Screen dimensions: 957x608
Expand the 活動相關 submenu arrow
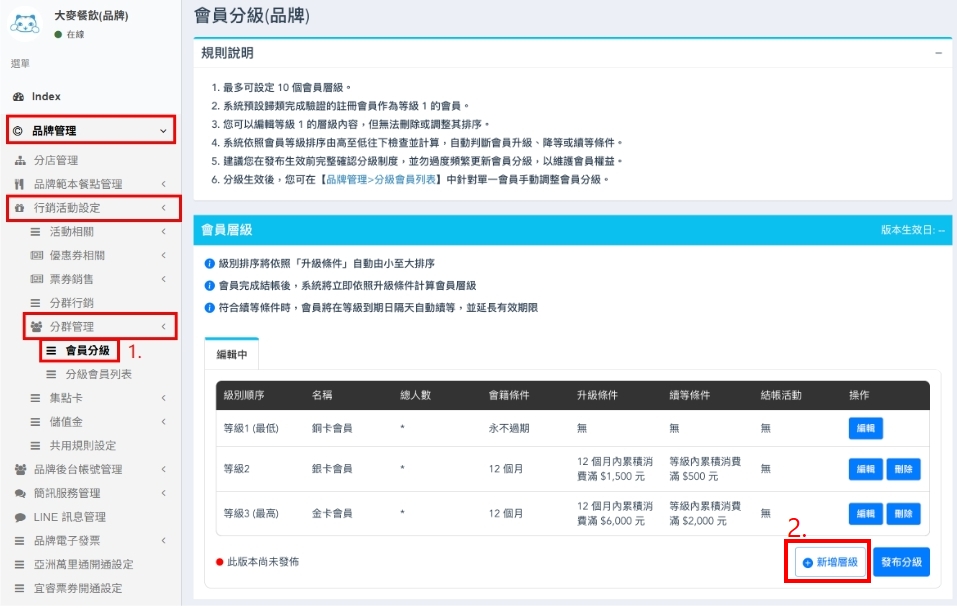[x=163, y=232]
